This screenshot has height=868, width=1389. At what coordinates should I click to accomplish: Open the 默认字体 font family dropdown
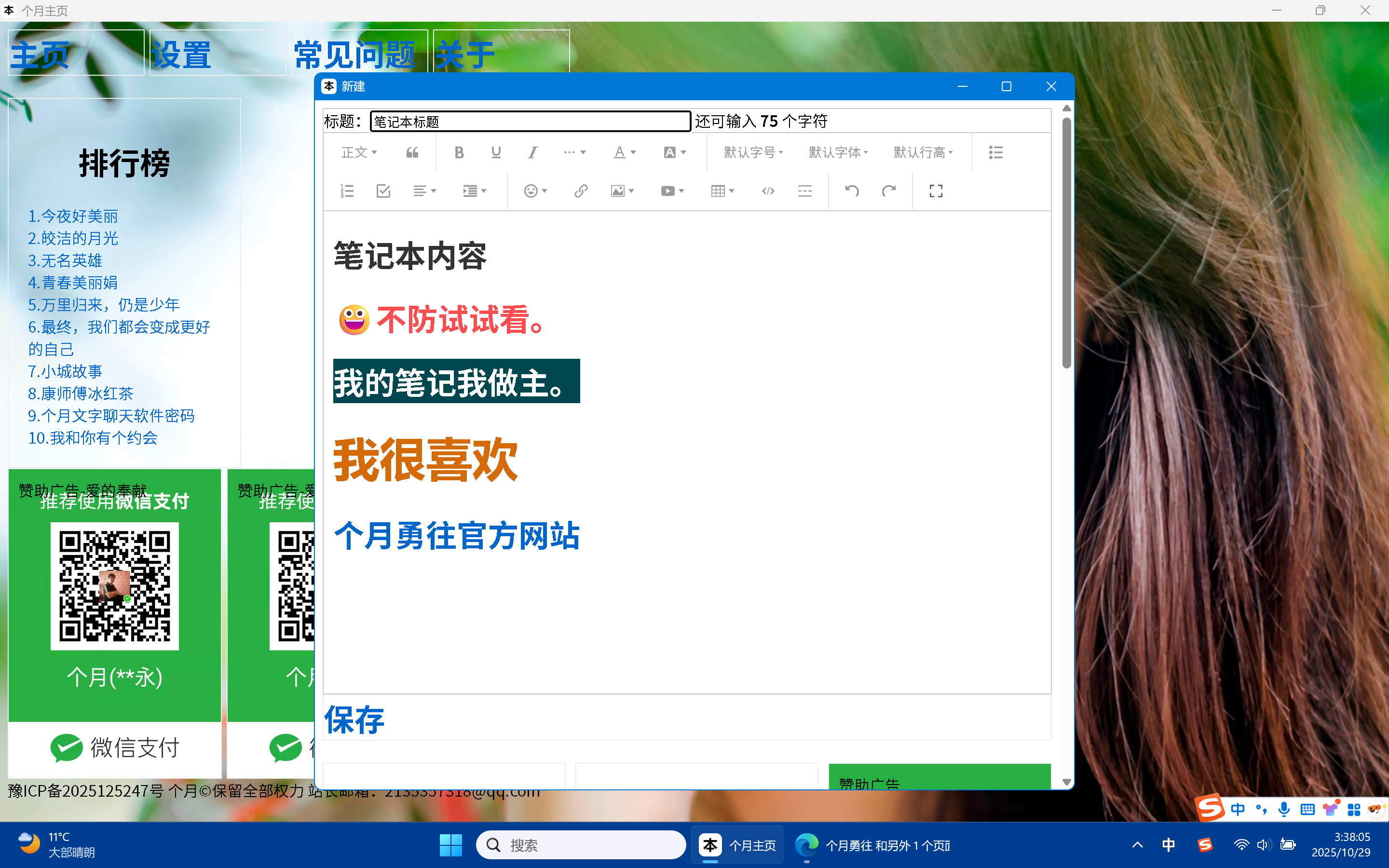tap(838, 153)
